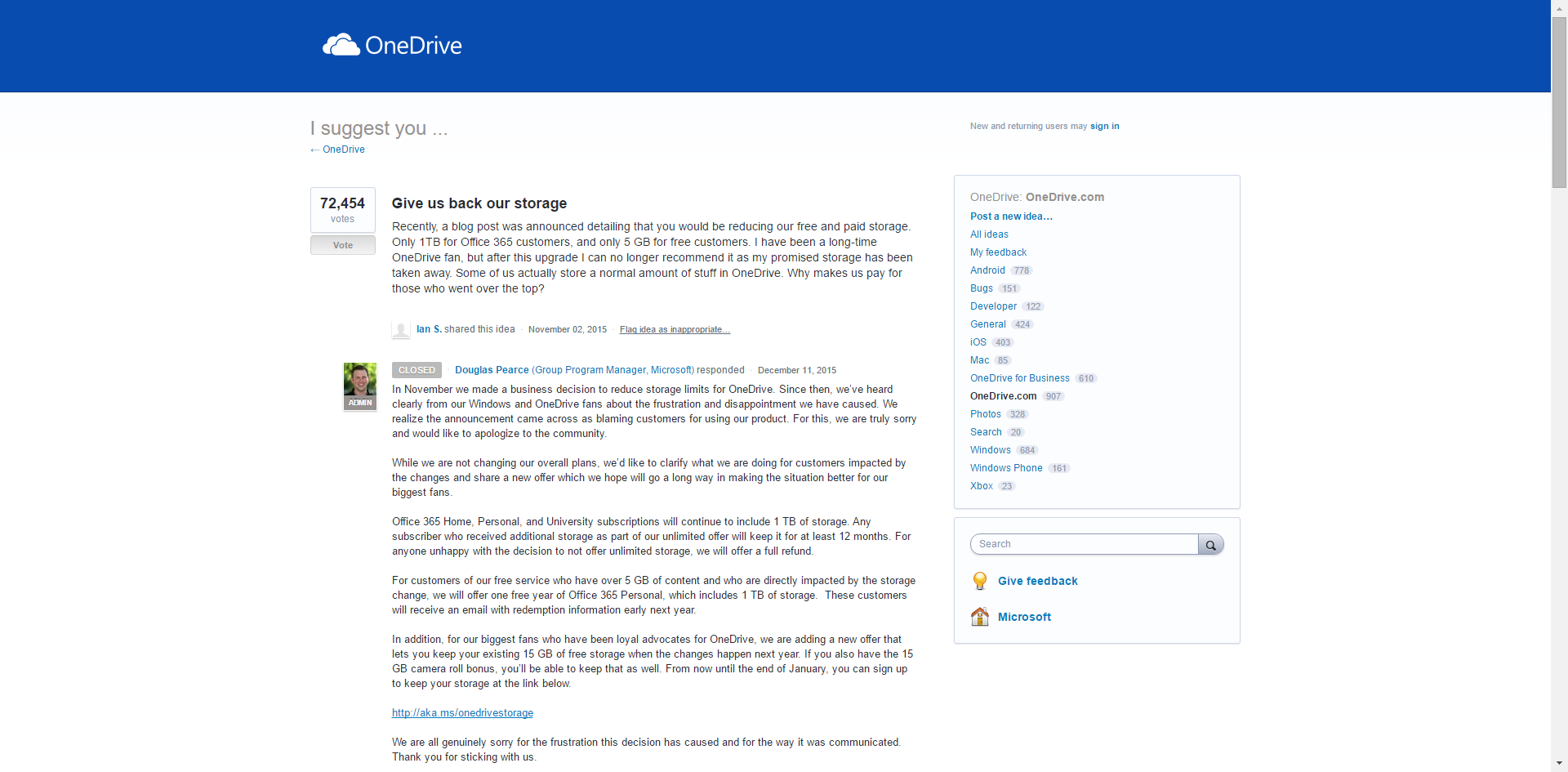Click the Give us back our storage title
The width and height of the screenshot is (1568, 772).
479,203
